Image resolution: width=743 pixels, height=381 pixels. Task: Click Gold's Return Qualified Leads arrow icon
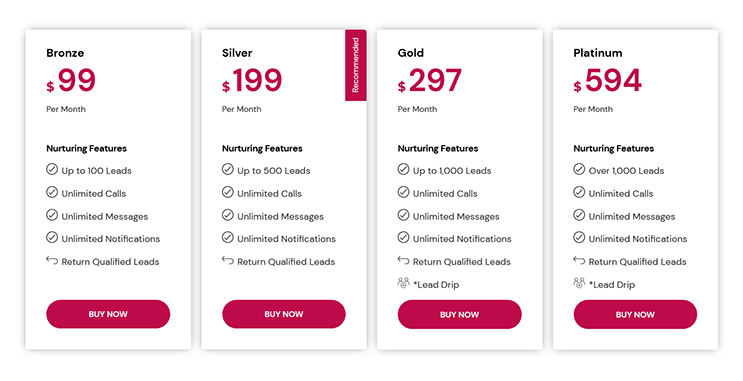point(403,260)
